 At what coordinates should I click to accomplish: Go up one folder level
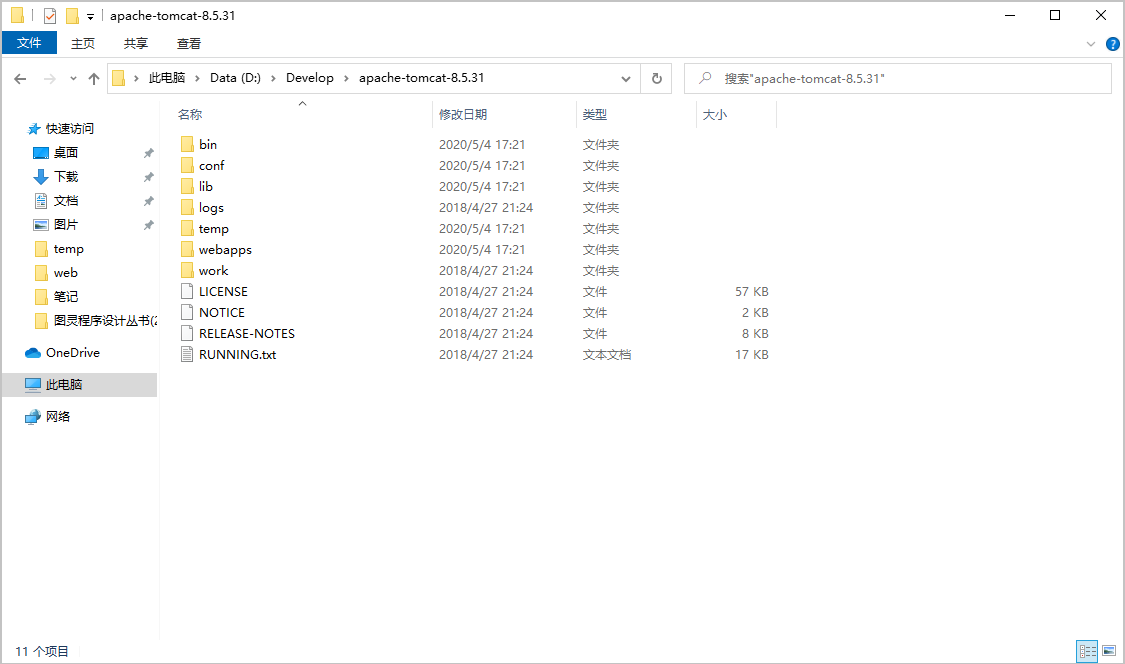(x=94, y=79)
